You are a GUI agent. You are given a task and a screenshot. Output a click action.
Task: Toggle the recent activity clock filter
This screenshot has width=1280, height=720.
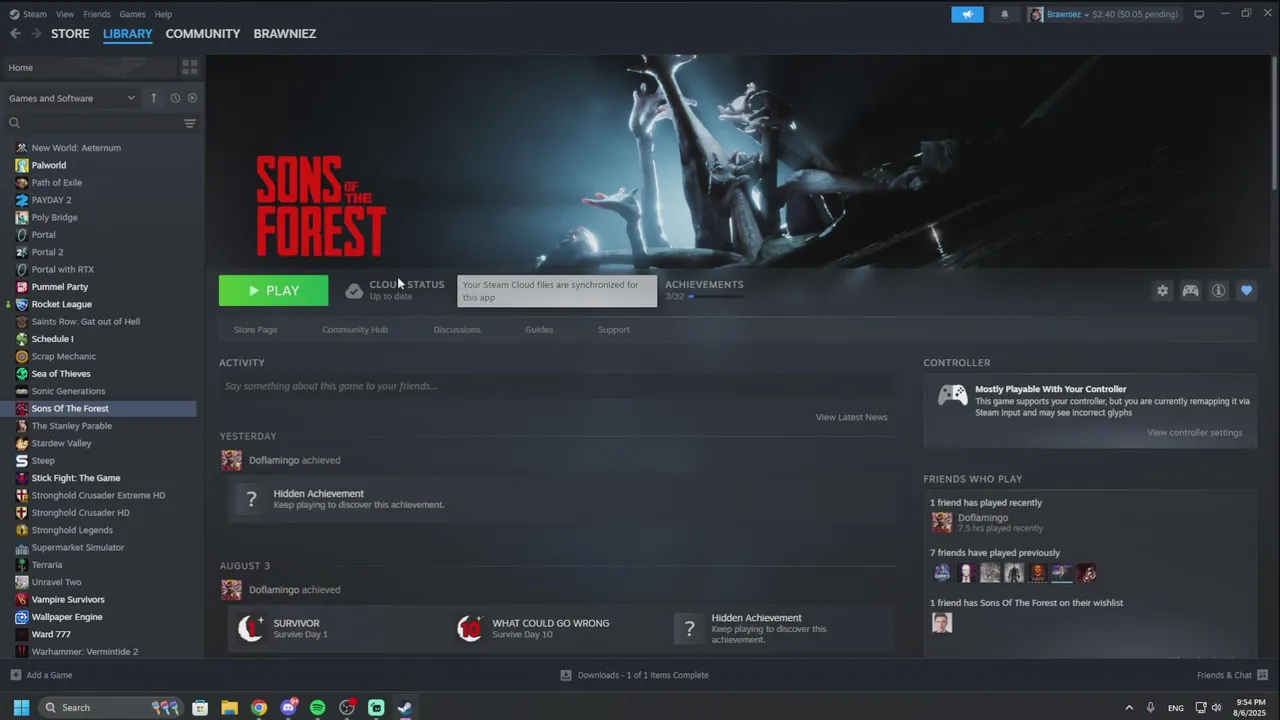click(175, 98)
